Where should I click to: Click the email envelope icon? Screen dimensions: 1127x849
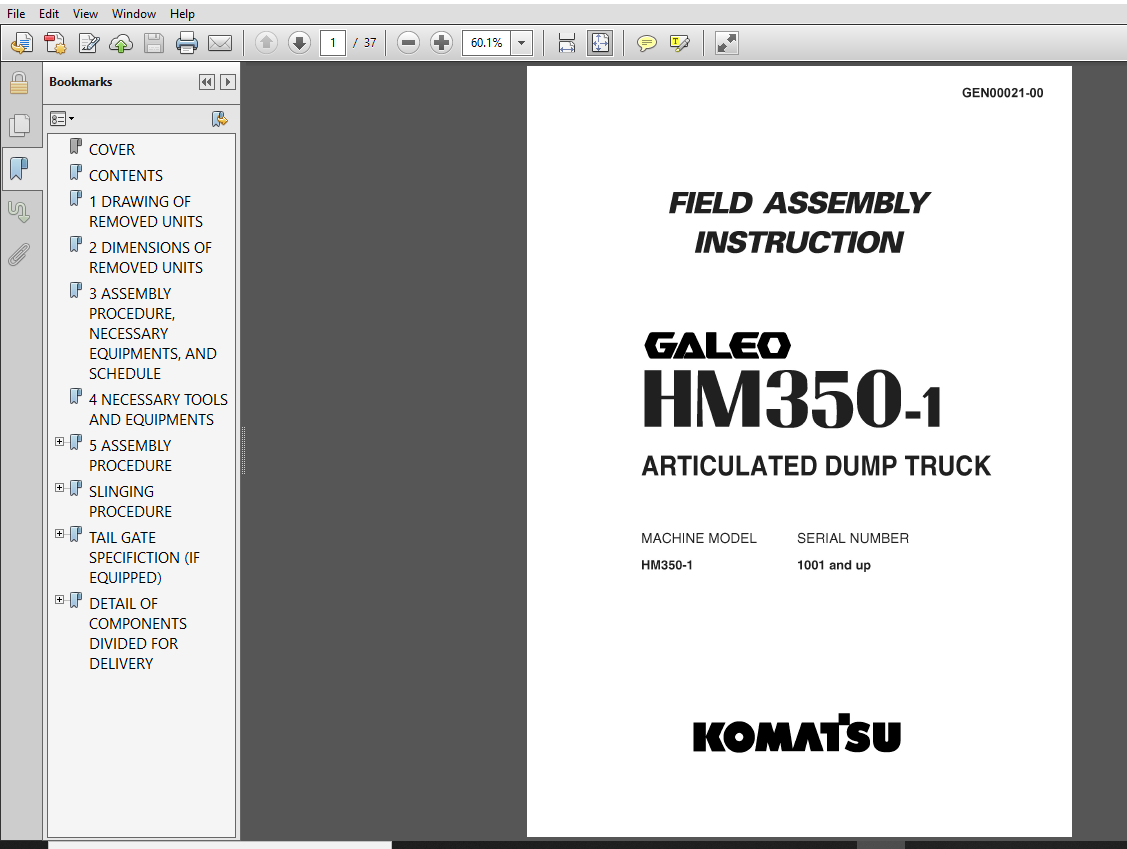tap(220, 43)
